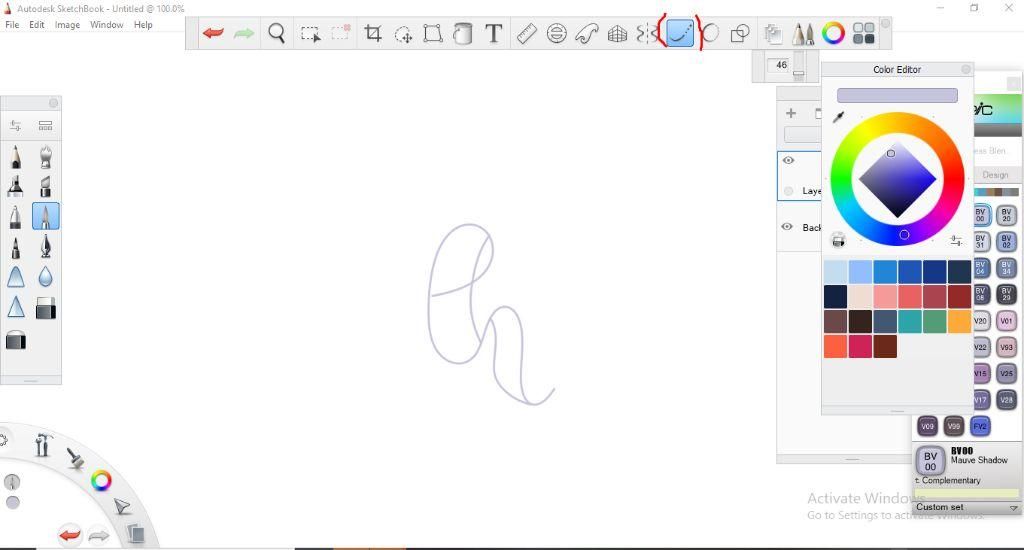Select orange swatch in Color Editor
Screen dimensions: 1024x550
coord(959,321)
